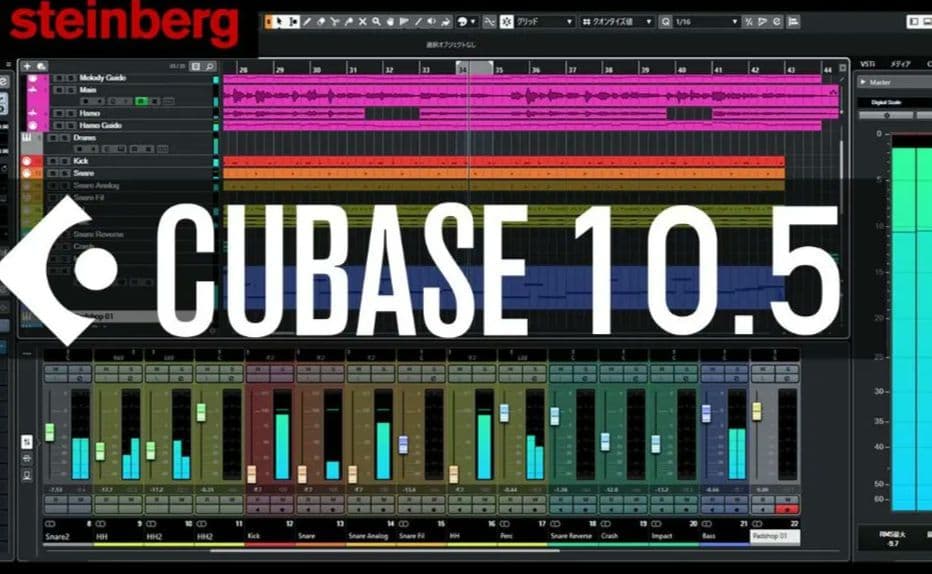
Task: Click the Bass channel volume fader
Action: (706, 414)
